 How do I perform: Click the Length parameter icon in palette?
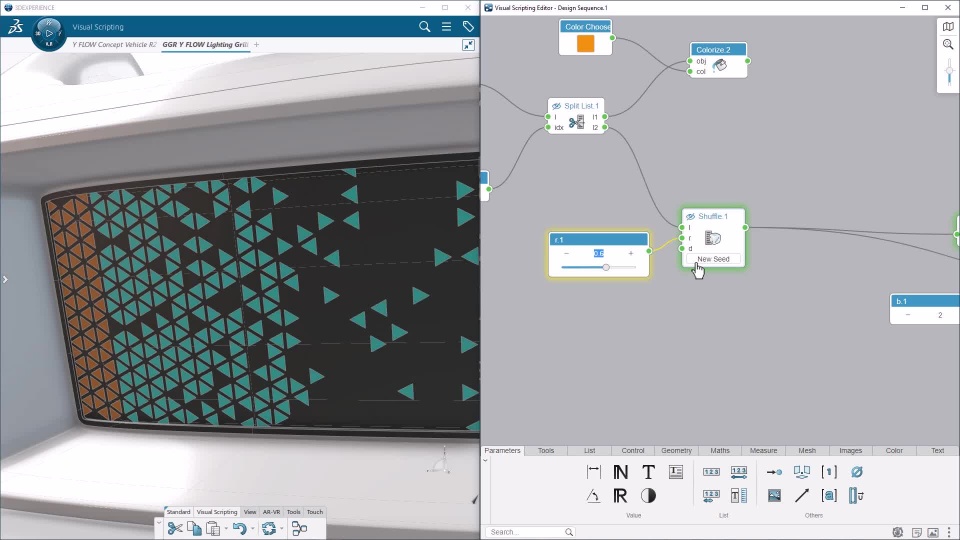click(593, 471)
